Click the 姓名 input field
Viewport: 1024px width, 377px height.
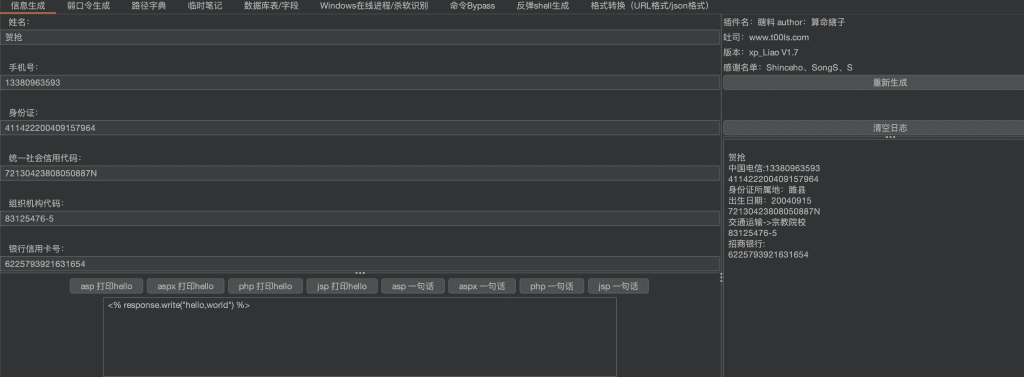(x=360, y=37)
